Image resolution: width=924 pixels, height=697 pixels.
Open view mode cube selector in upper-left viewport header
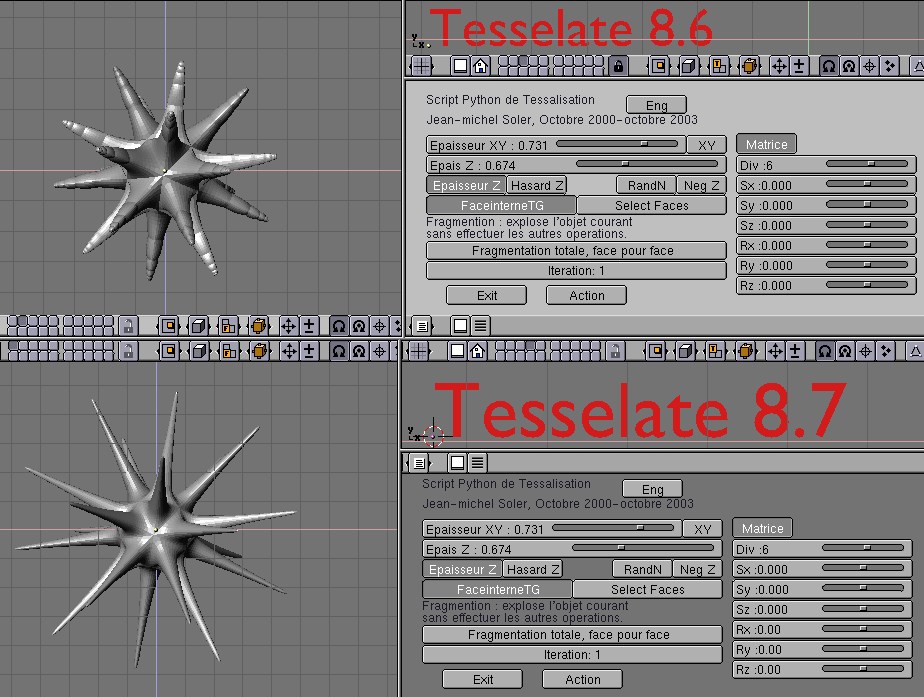[x=199, y=325]
